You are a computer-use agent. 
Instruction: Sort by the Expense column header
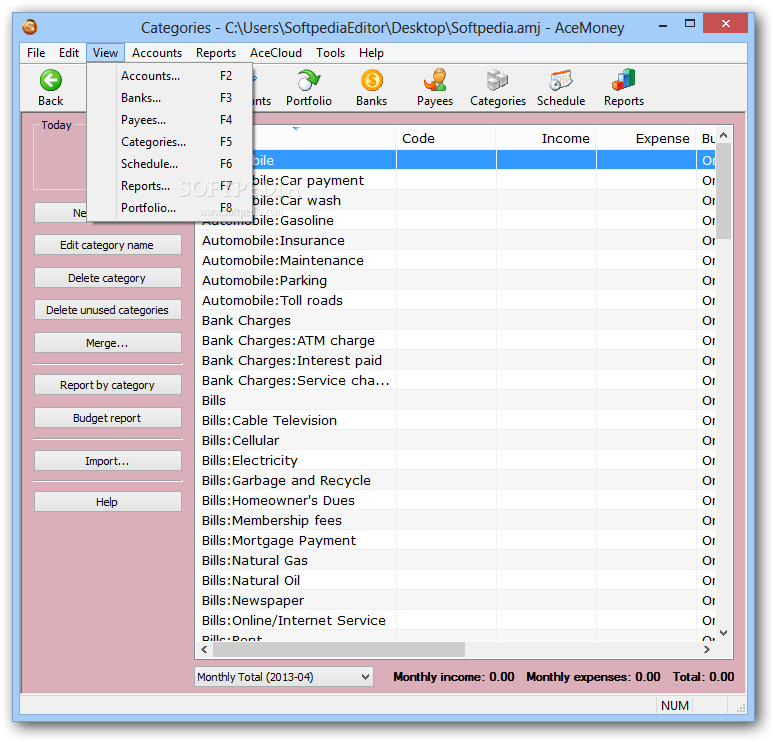coord(646,138)
